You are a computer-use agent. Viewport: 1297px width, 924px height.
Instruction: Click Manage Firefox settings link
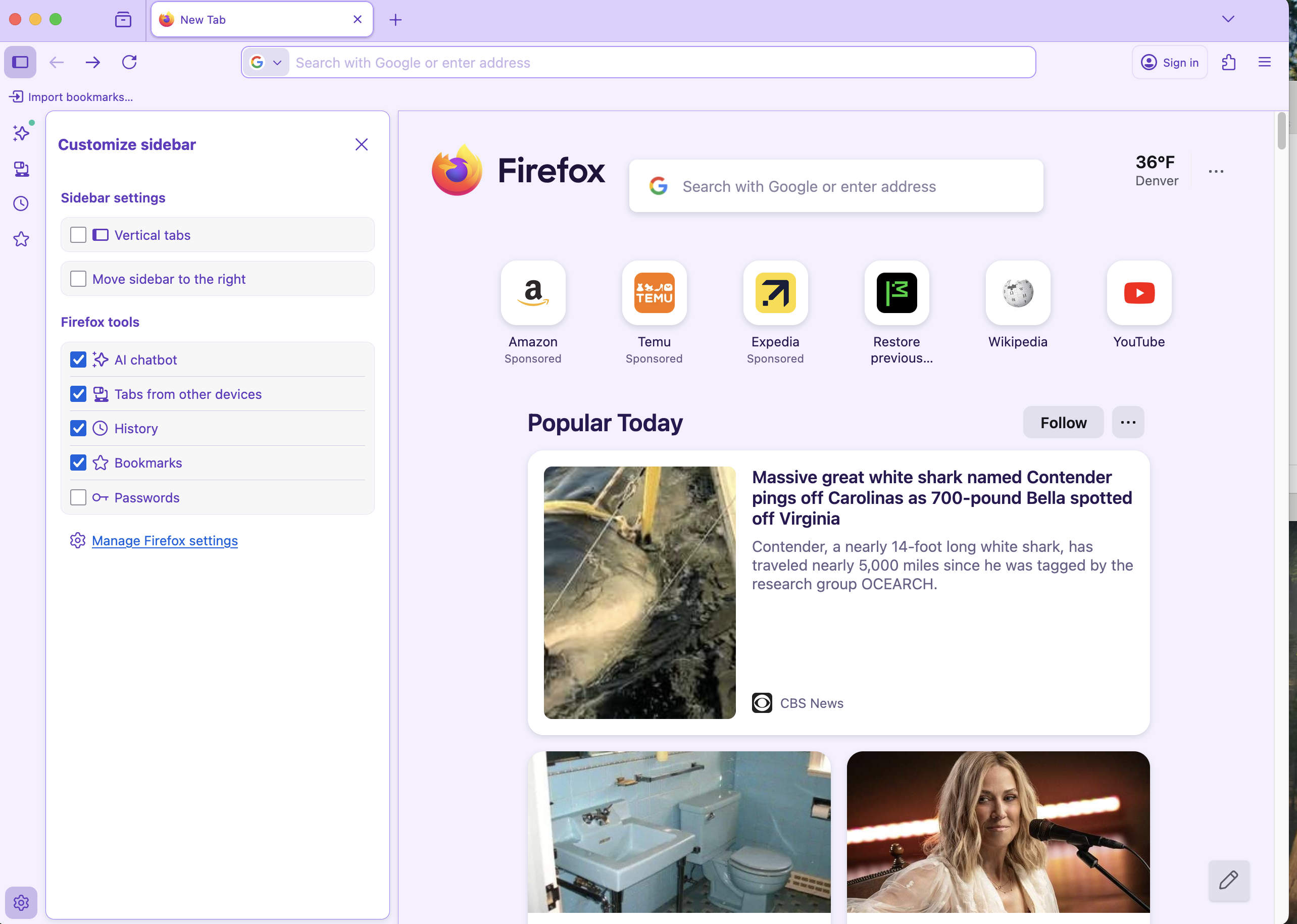pos(165,541)
